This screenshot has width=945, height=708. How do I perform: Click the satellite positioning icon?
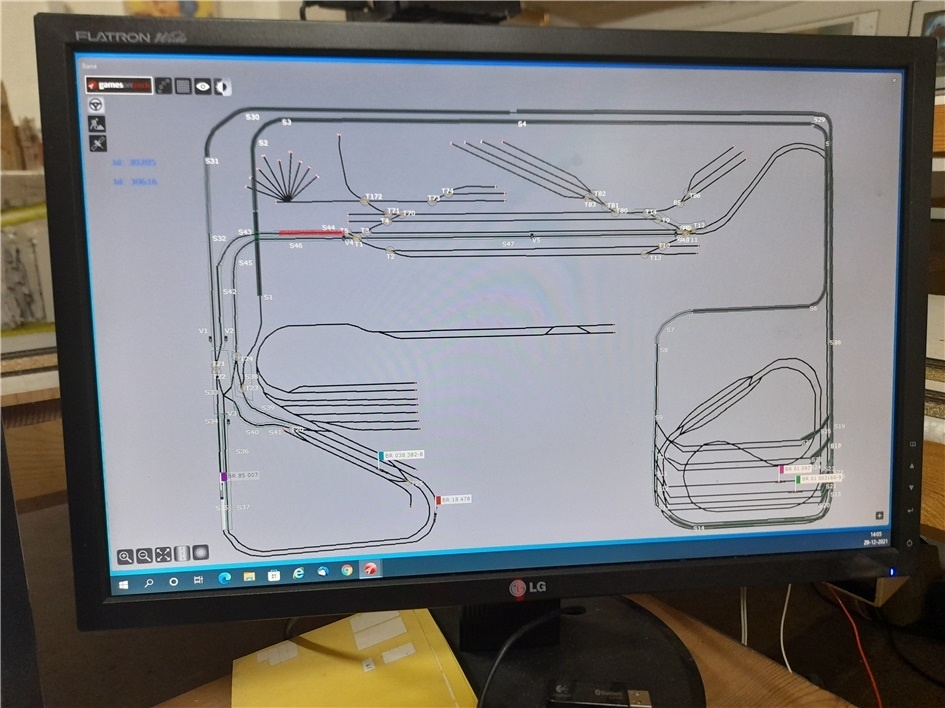pos(97,144)
